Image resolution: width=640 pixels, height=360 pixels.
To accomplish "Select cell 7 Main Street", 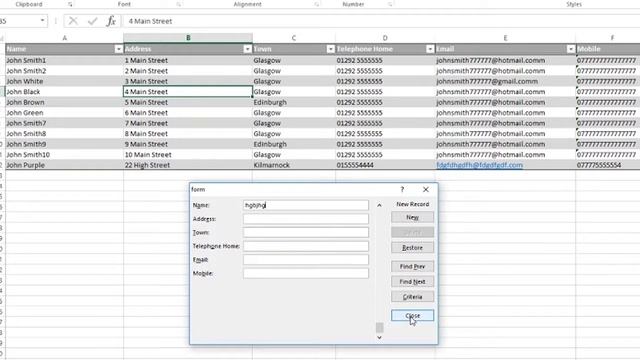I will [188, 123].
